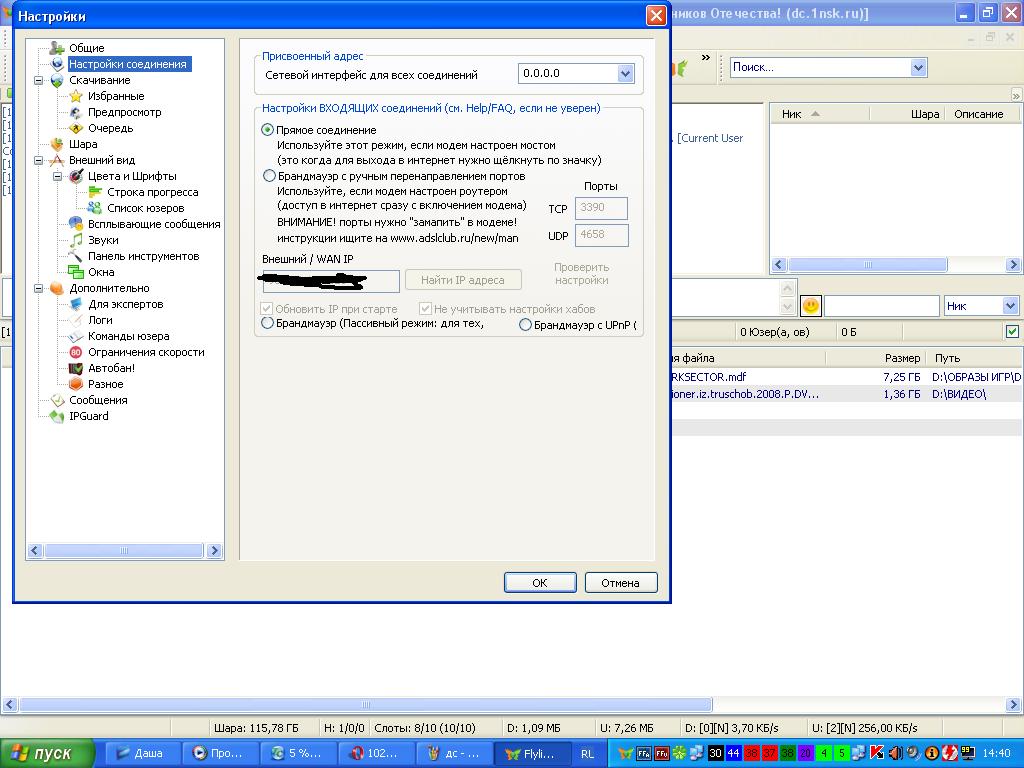Click the Звуки music note icon
Viewport: 1024px width, 768px height.
coord(76,240)
